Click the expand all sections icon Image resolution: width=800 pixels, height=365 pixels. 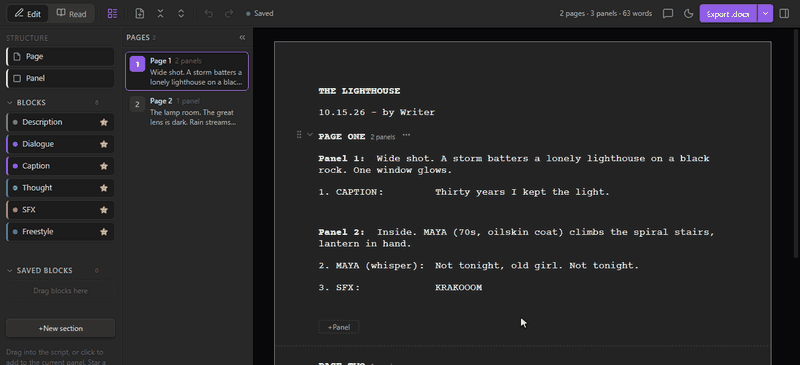(181, 14)
